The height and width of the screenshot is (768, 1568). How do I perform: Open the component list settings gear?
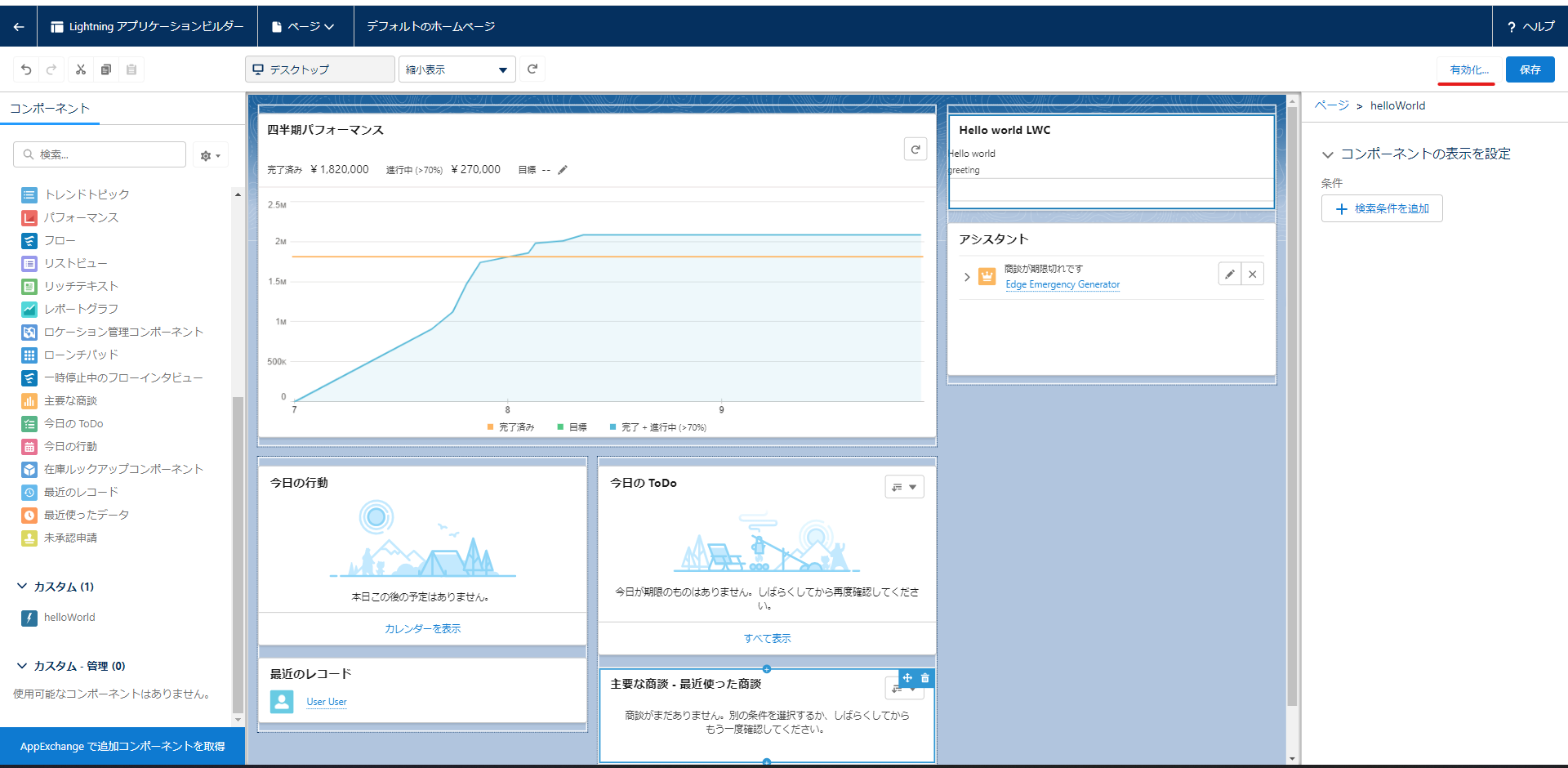[211, 155]
